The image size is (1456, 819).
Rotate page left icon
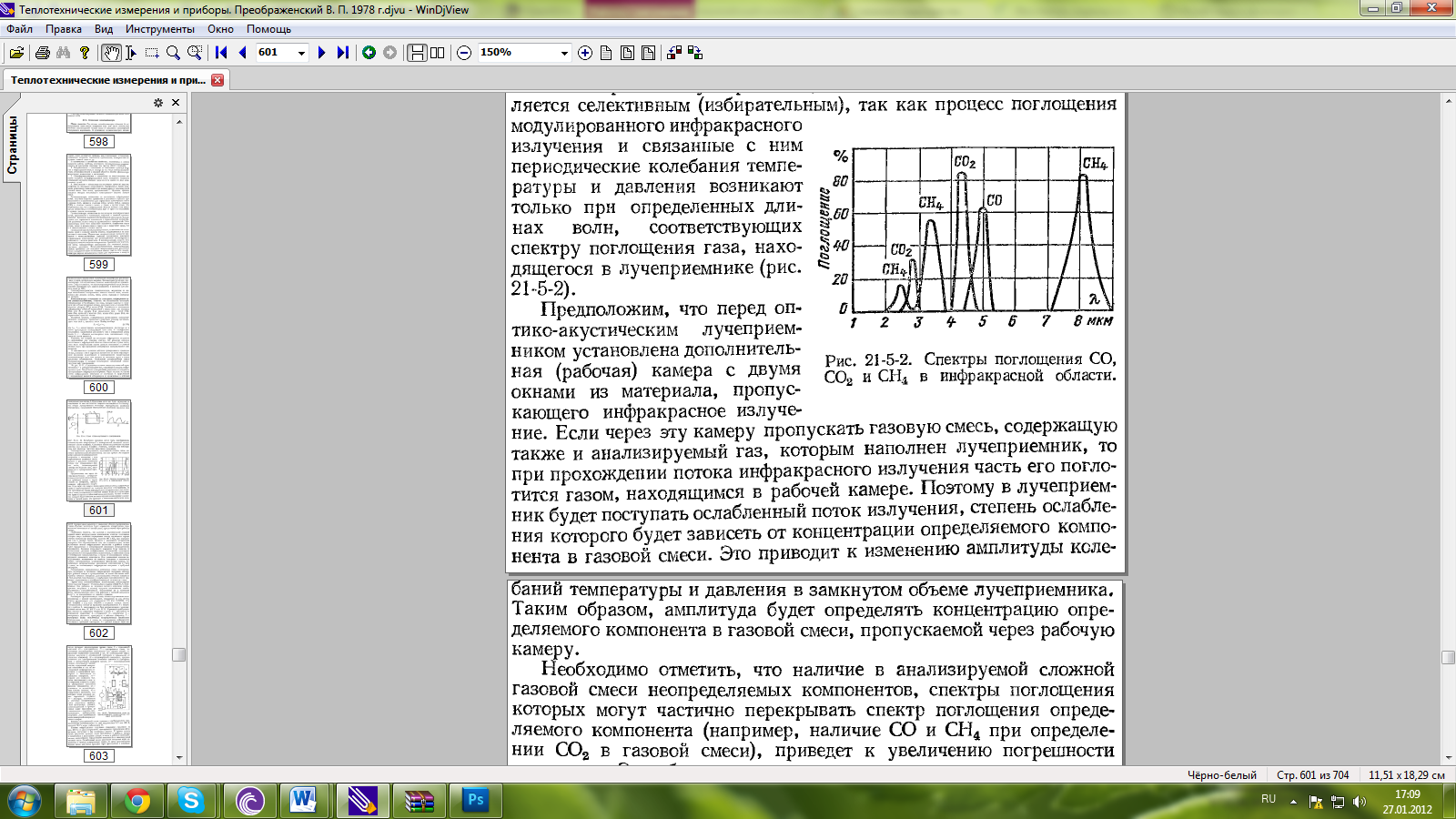pos(674,53)
